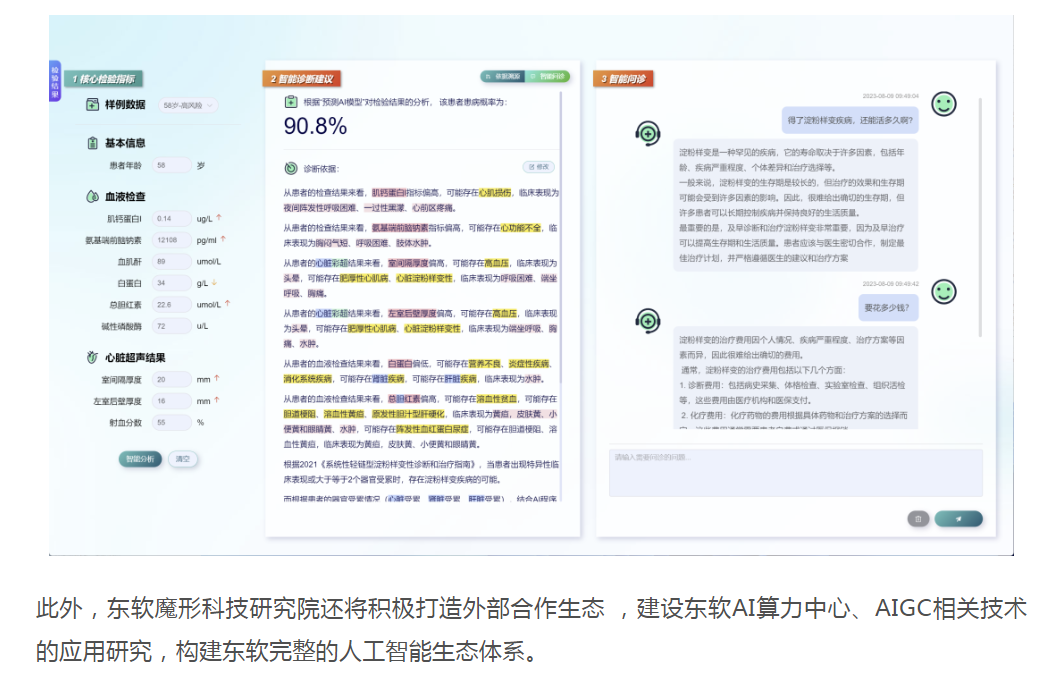Click the 心脏超声结果 heart icon
Image resolution: width=1056 pixels, height=680 pixels.
click(x=93, y=357)
